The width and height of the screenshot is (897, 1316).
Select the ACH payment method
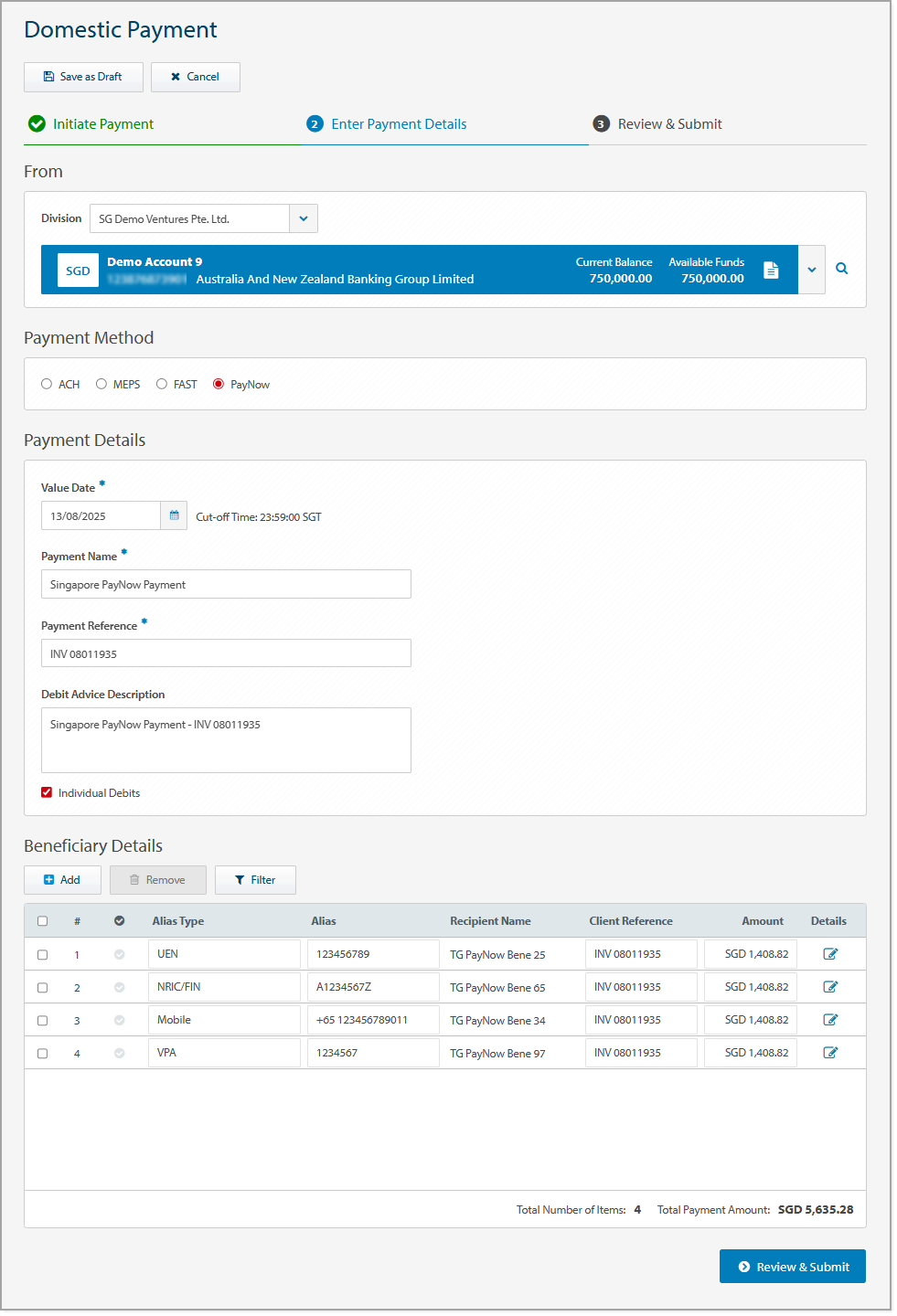click(47, 384)
